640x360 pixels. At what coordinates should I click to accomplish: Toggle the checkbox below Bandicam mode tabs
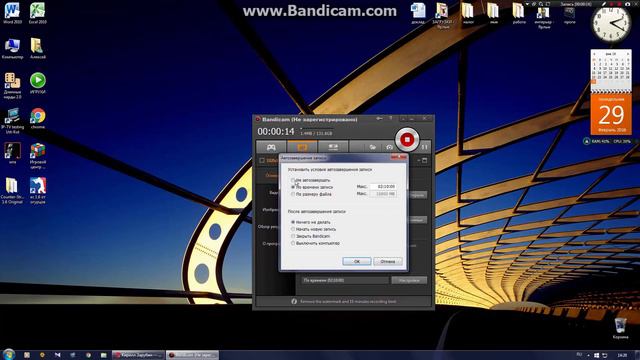pos(262,160)
